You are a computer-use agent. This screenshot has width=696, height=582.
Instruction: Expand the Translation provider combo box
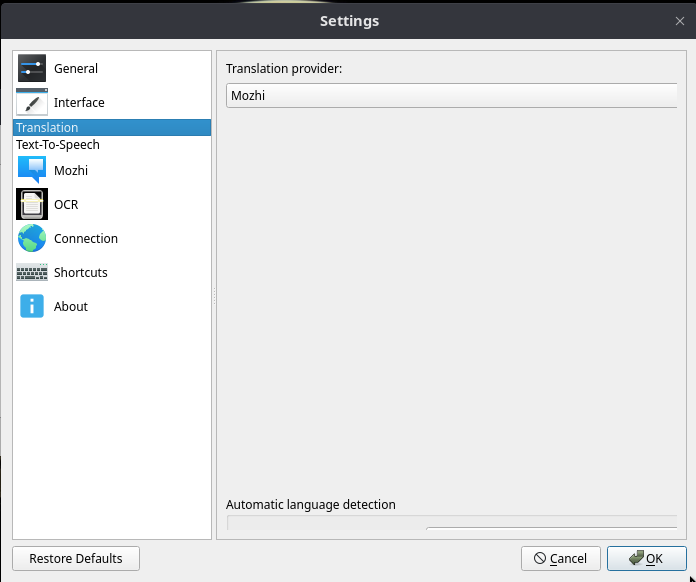coord(451,96)
